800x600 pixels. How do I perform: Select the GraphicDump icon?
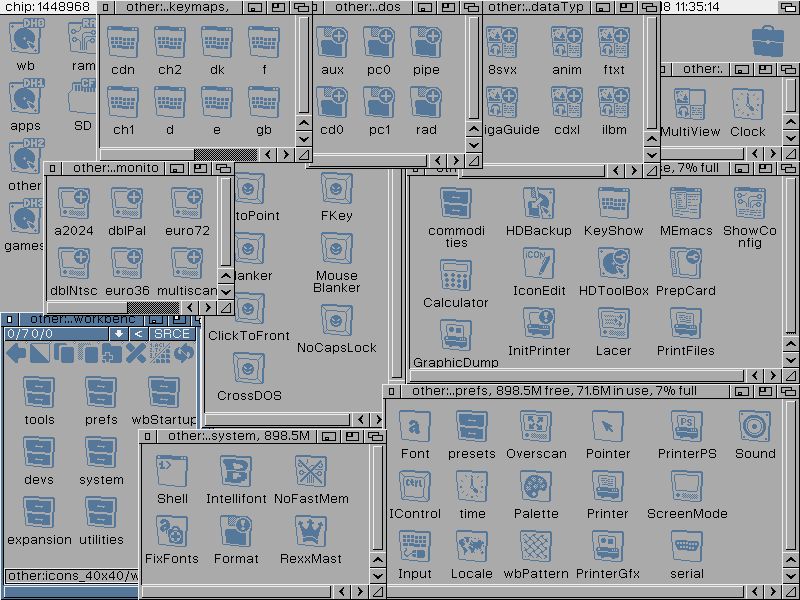[456, 335]
